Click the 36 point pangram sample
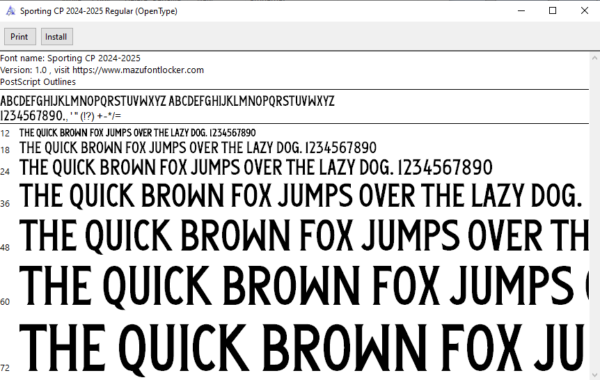The height and width of the screenshot is (380, 600). (x=301, y=196)
